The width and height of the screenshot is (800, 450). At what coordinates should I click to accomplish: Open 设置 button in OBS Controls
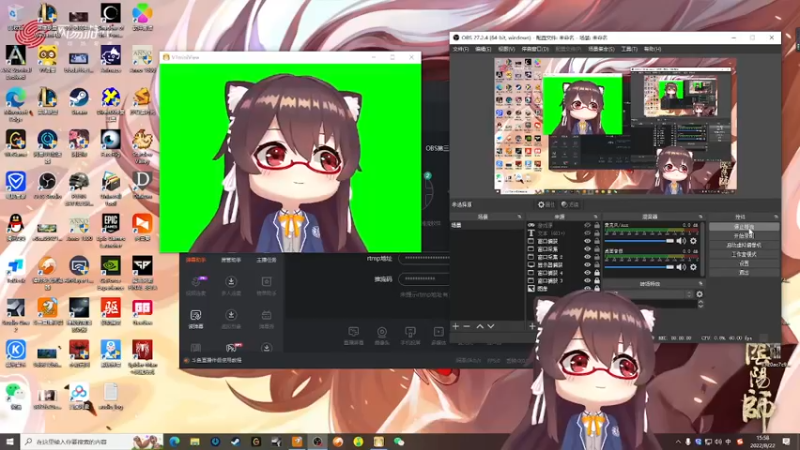tap(744, 263)
